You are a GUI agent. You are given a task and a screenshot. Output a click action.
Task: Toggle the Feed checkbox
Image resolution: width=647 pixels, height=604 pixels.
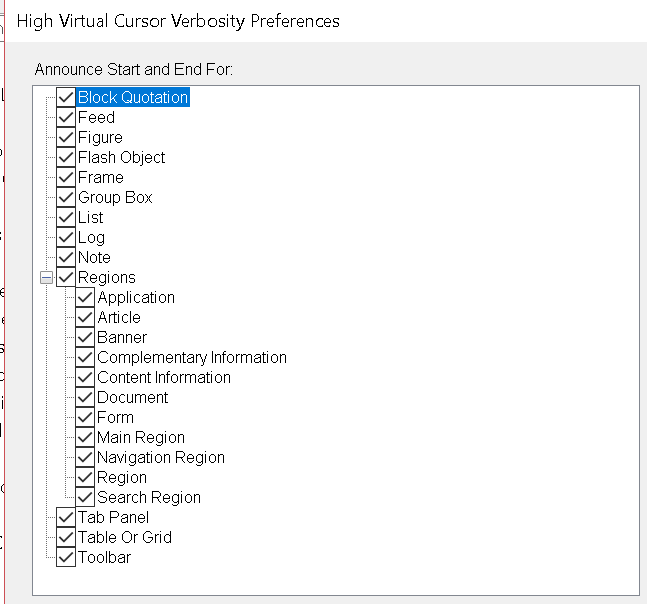(66, 118)
